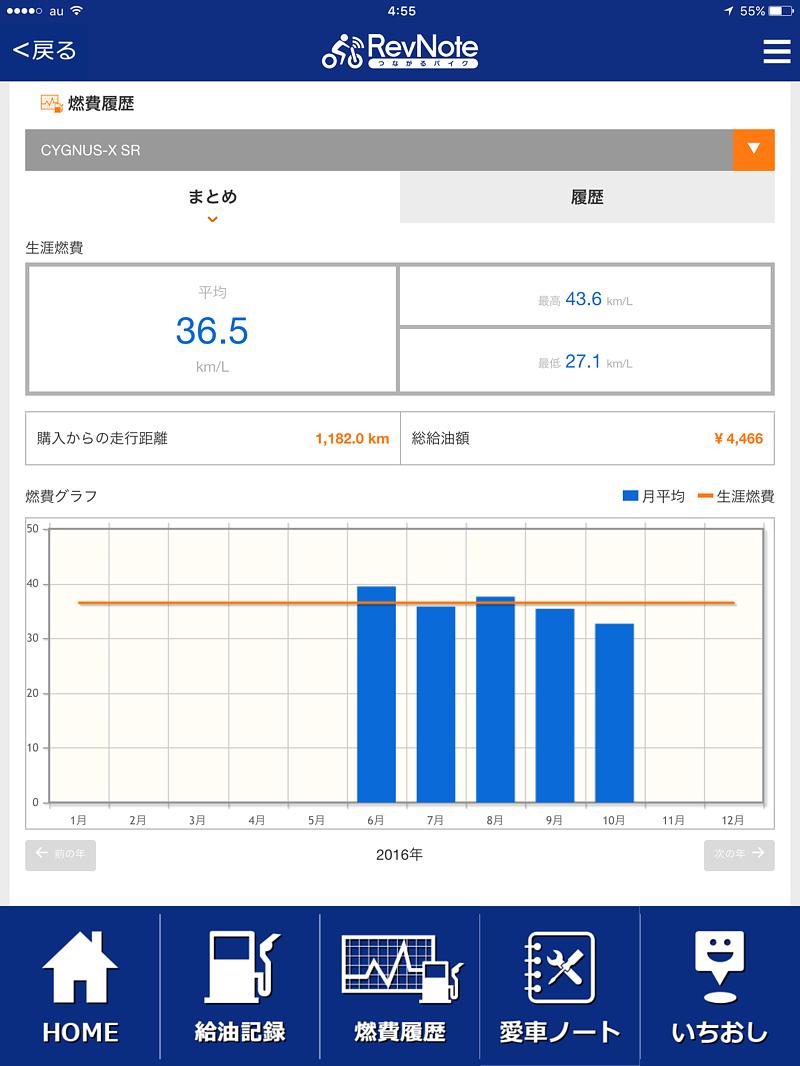
Task: Go to previous year 前の年
Action: click(61, 854)
